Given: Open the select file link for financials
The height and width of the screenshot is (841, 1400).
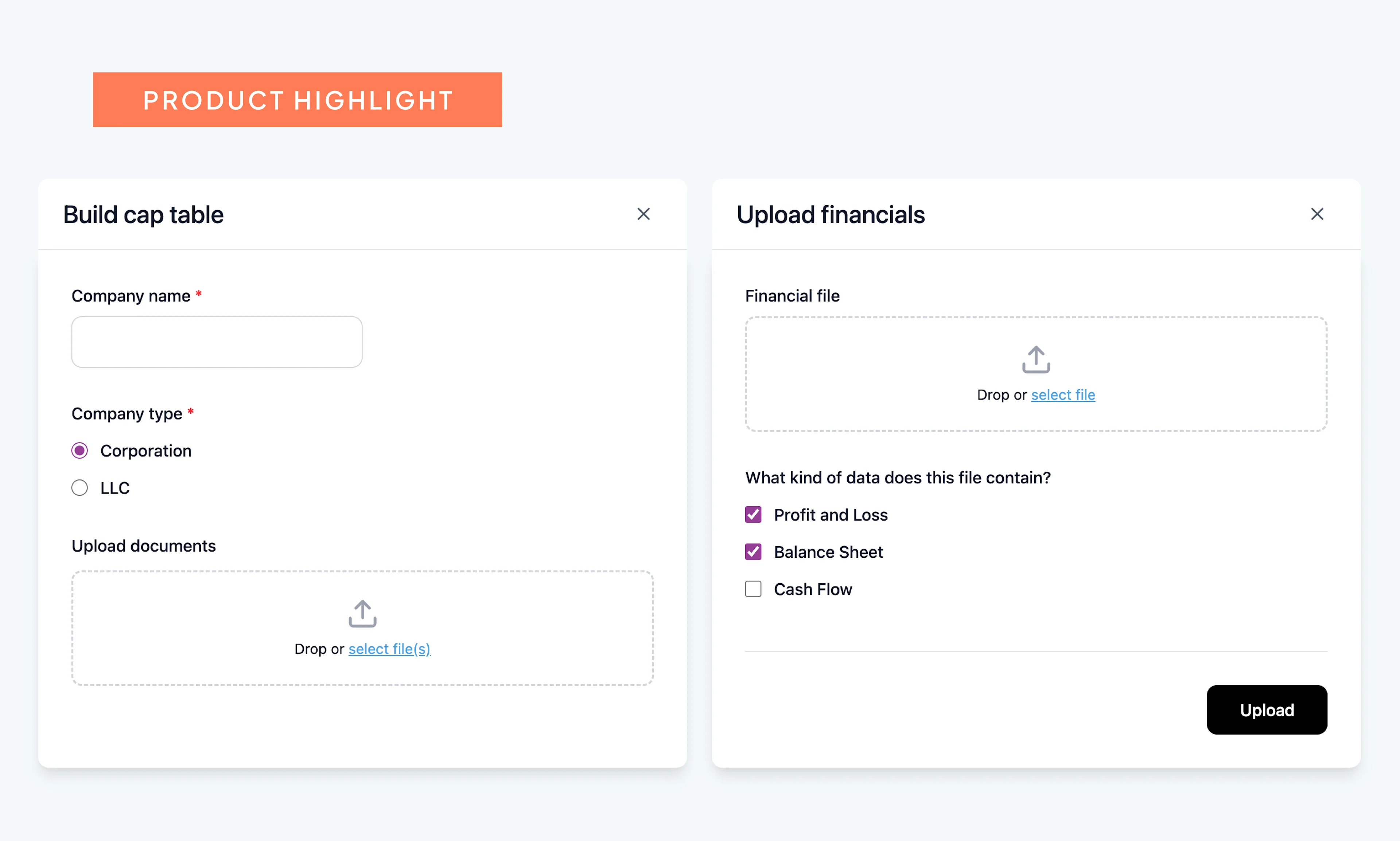Looking at the screenshot, I should tap(1063, 395).
